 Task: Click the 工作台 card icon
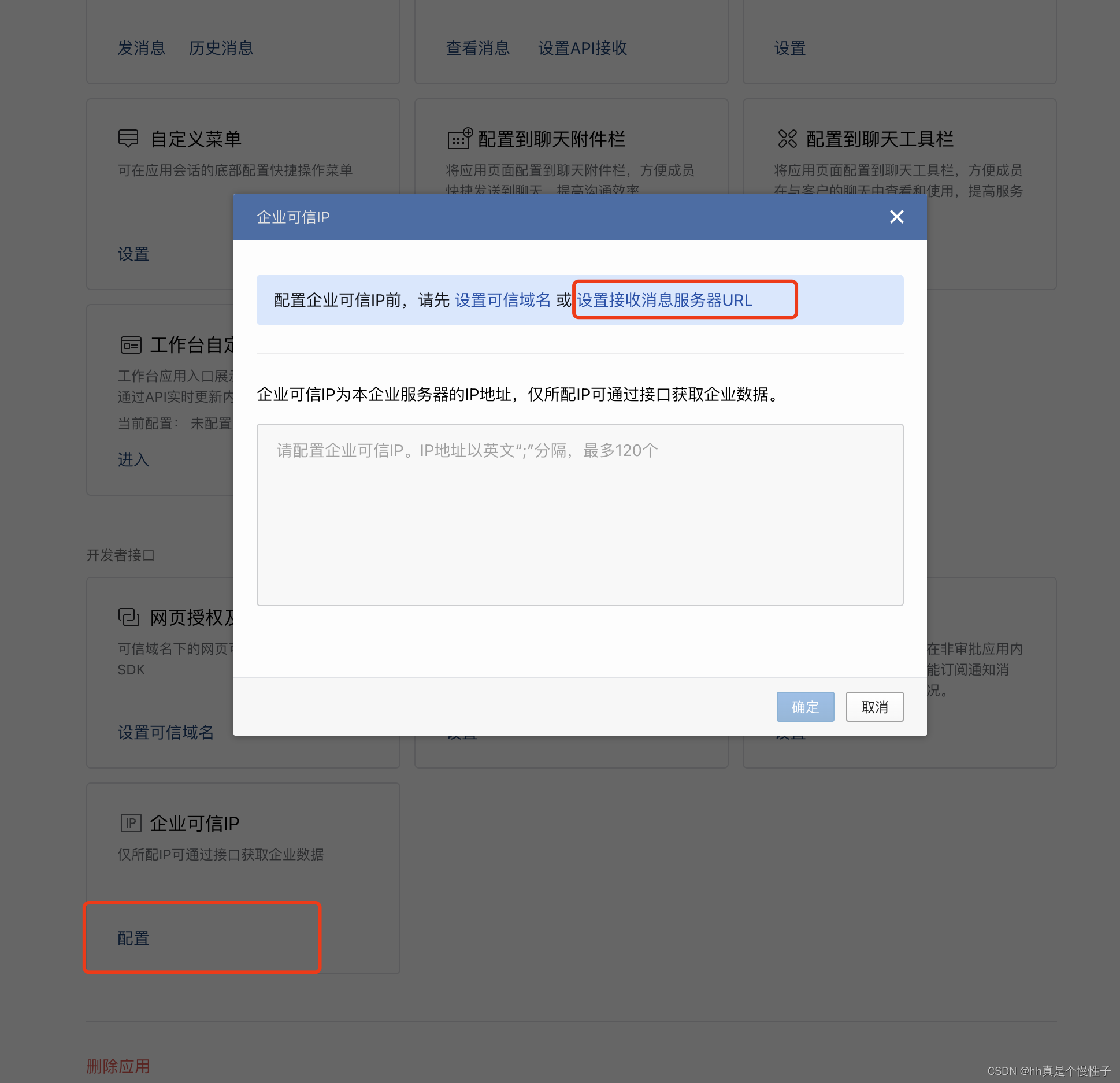(x=131, y=345)
